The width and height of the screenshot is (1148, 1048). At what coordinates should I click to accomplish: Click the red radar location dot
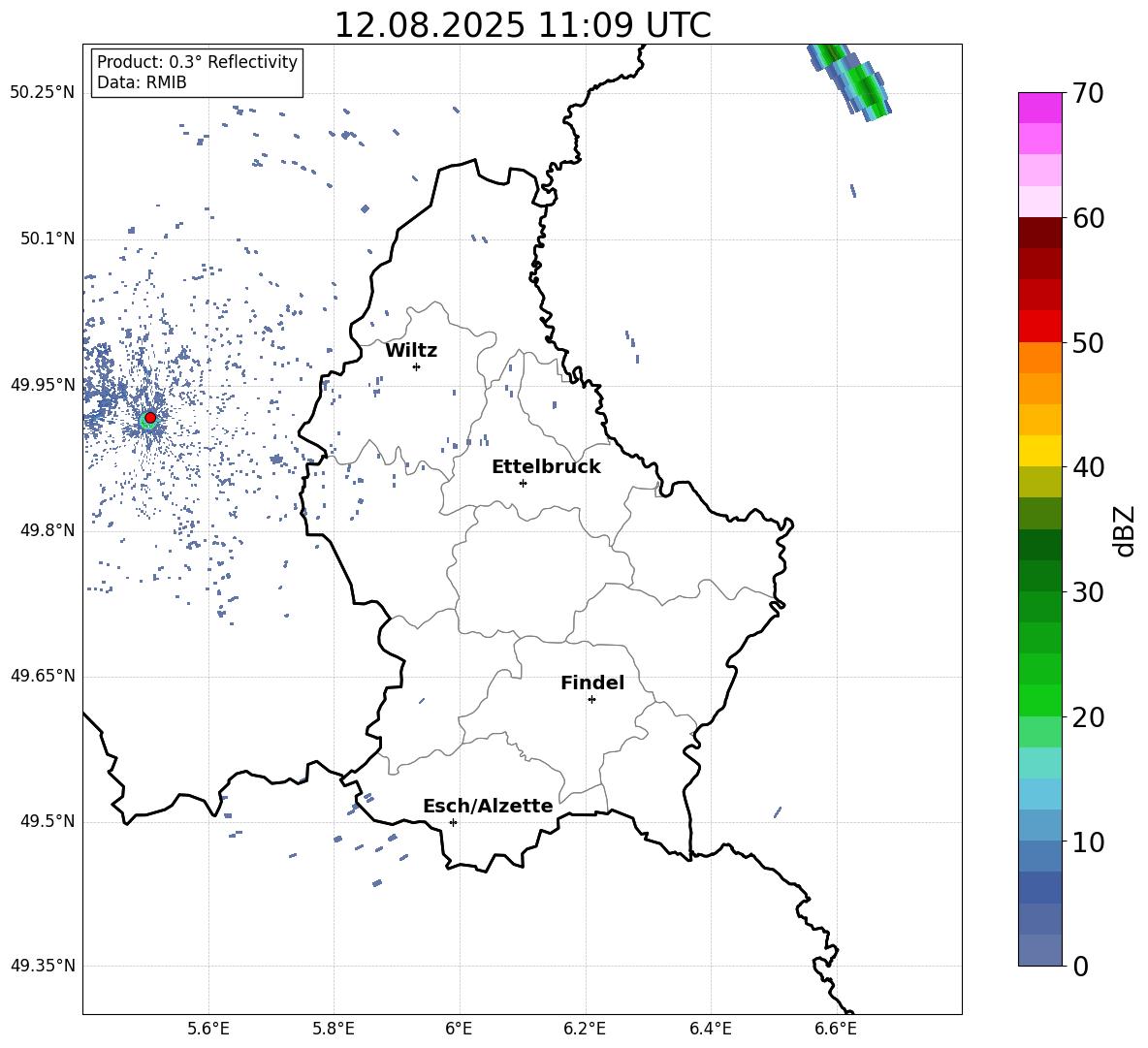click(x=150, y=418)
